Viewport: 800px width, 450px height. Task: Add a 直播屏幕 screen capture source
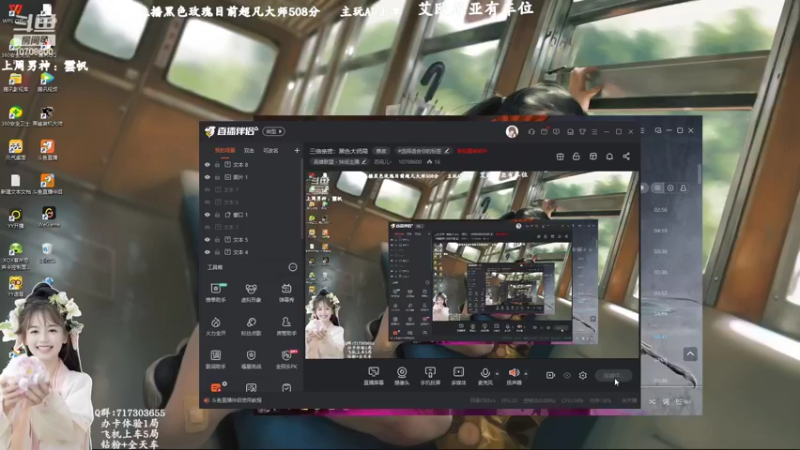[x=373, y=376]
